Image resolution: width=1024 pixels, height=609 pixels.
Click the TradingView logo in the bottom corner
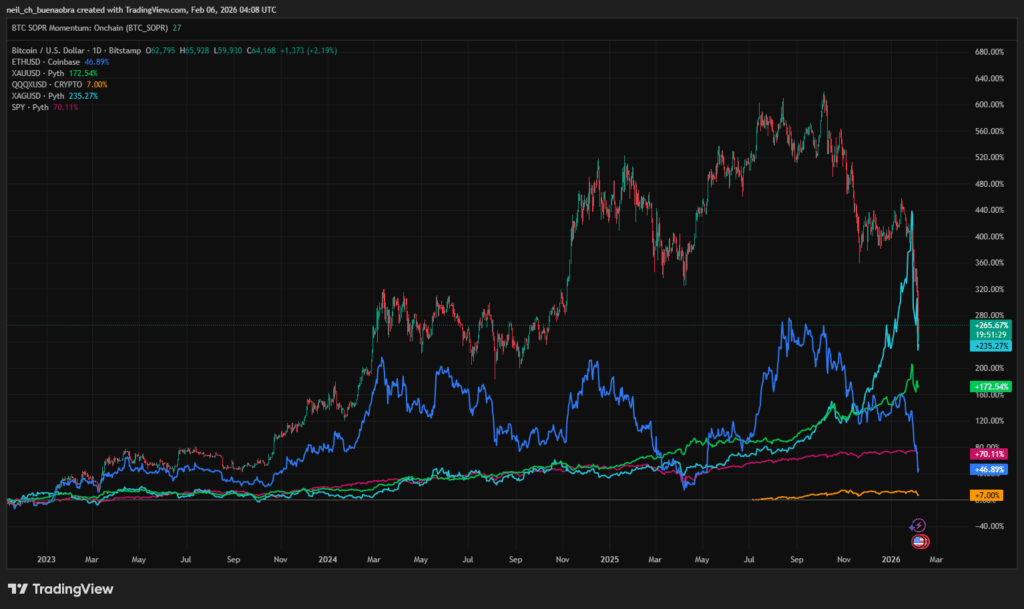60,589
